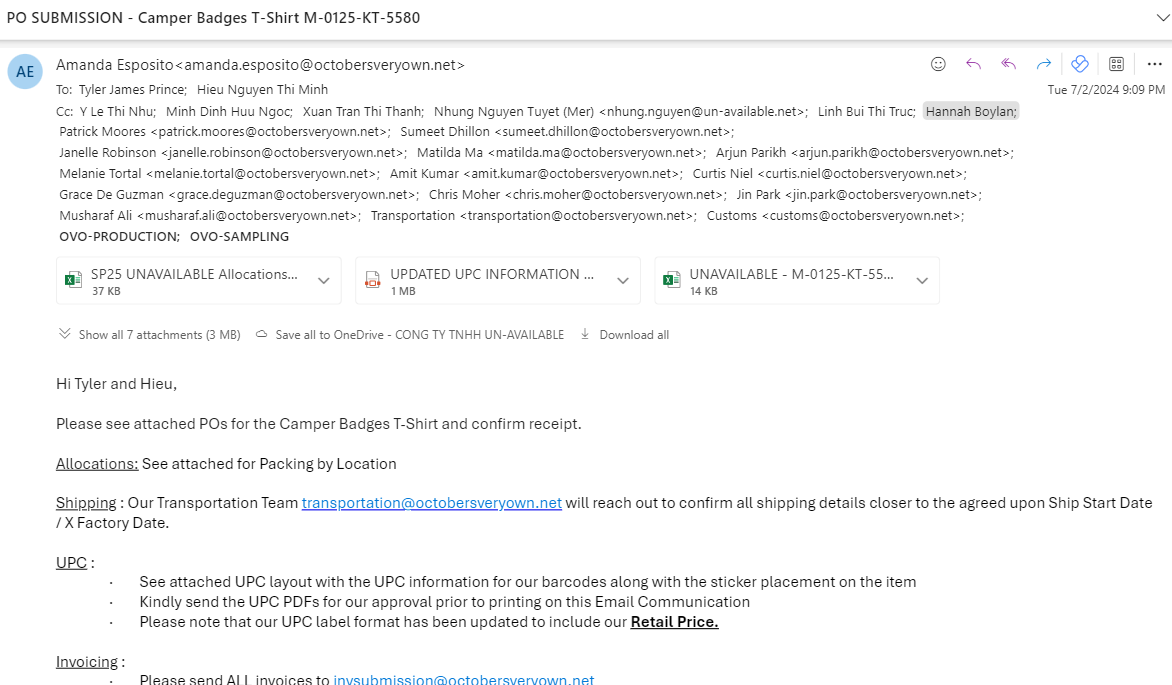
Task: Expand options for UPDATED UPC INFORMATION attachment
Action: pos(623,281)
